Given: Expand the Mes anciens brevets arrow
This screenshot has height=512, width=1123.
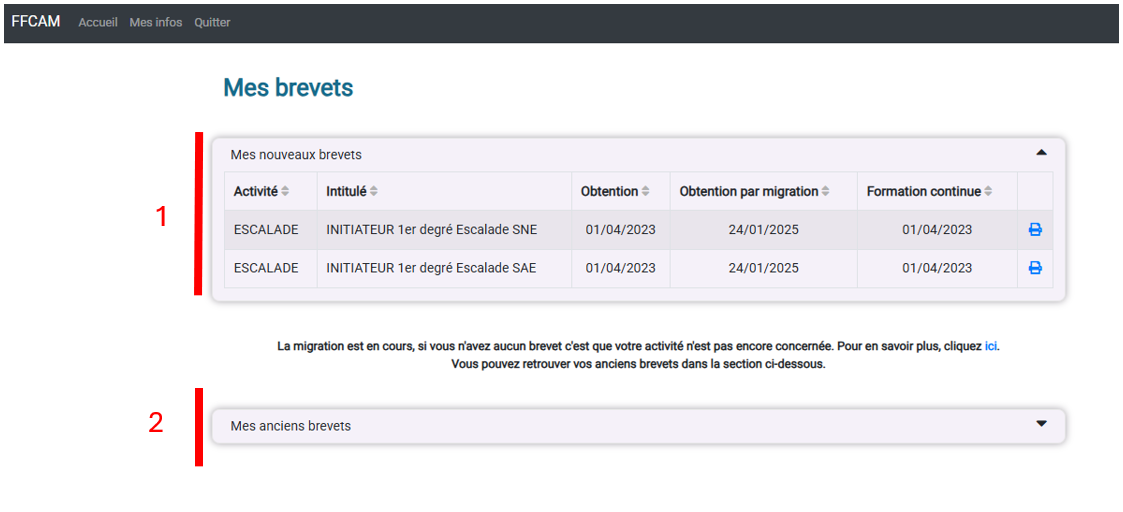Looking at the screenshot, I should point(1041,423).
